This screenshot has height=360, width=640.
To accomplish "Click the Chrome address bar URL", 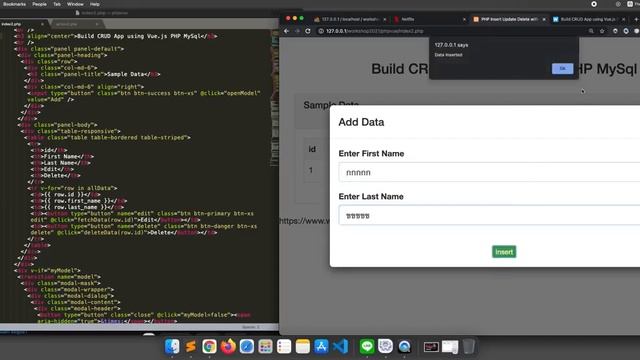I will coord(374,31).
